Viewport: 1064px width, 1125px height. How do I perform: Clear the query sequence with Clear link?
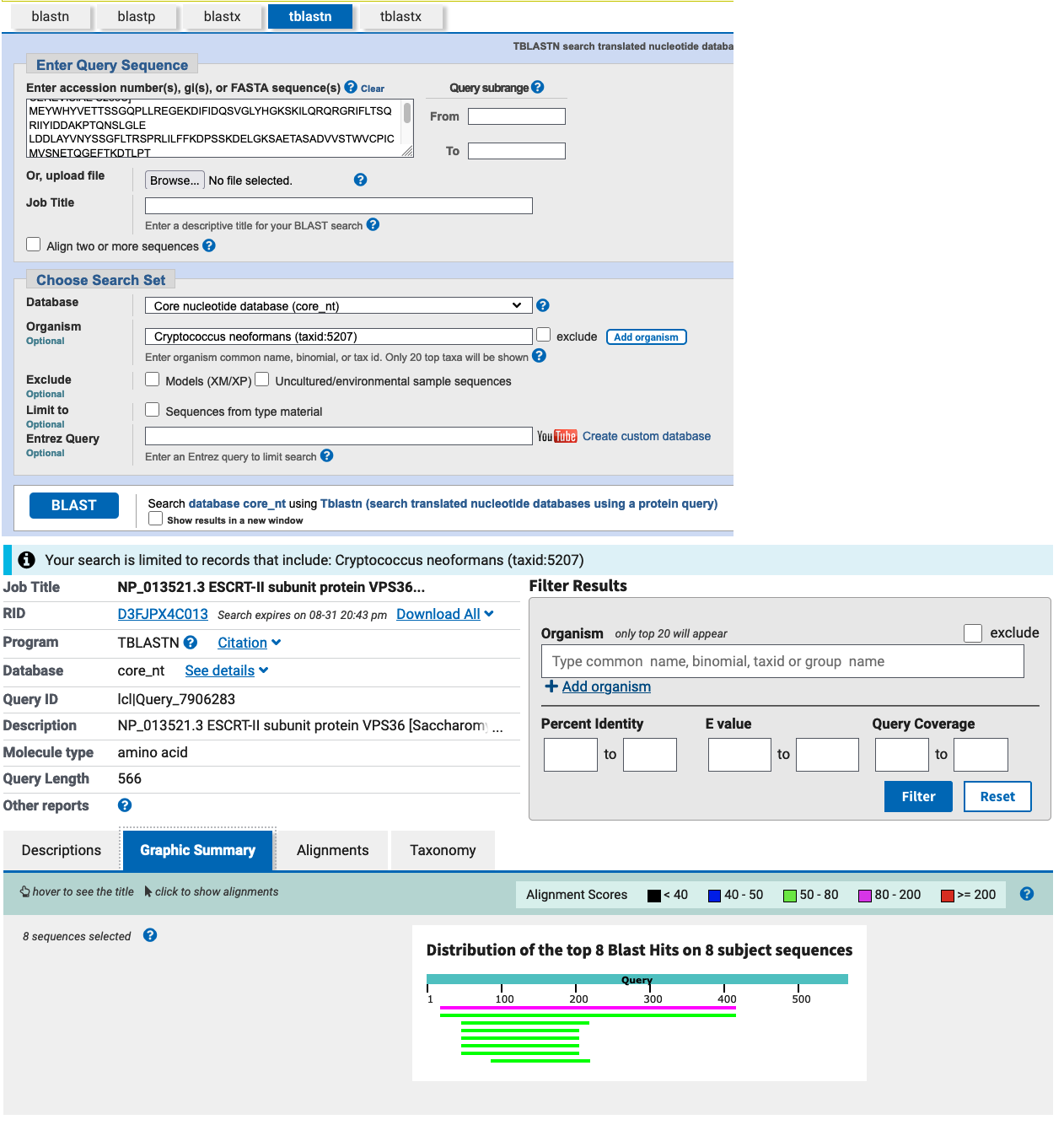click(373, 89)
